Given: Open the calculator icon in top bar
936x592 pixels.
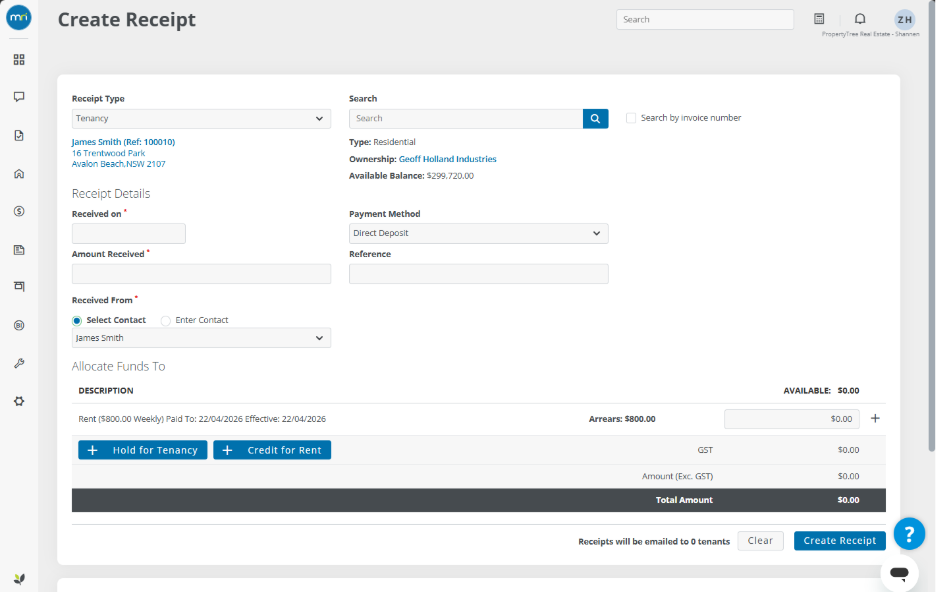Looking at the screenshot, I should (x=819, y=19).
